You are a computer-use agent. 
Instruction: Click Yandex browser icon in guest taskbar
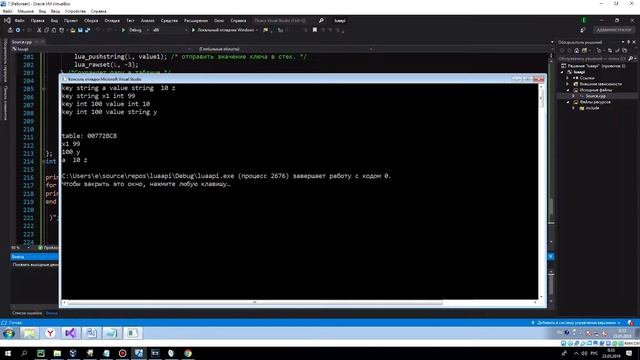(x=50, y=333)
